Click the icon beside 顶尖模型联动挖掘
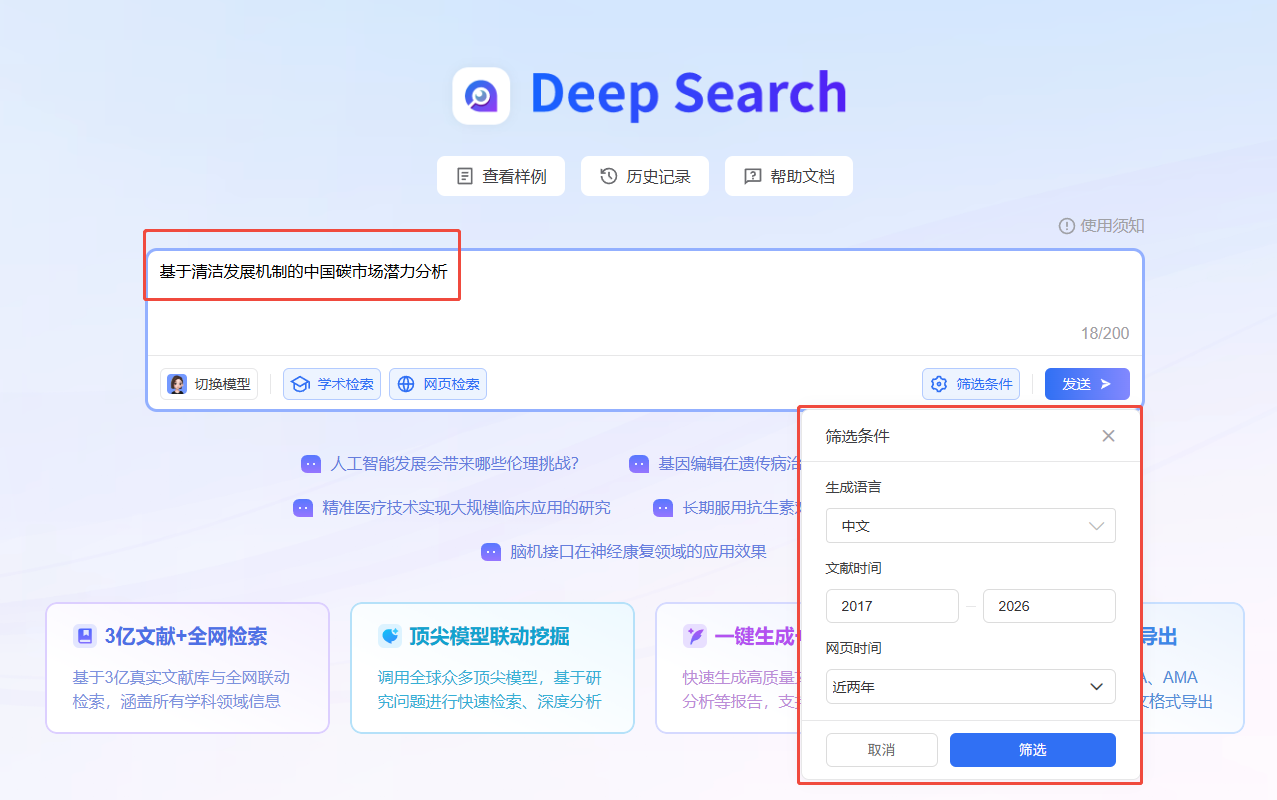 point(389,636)
